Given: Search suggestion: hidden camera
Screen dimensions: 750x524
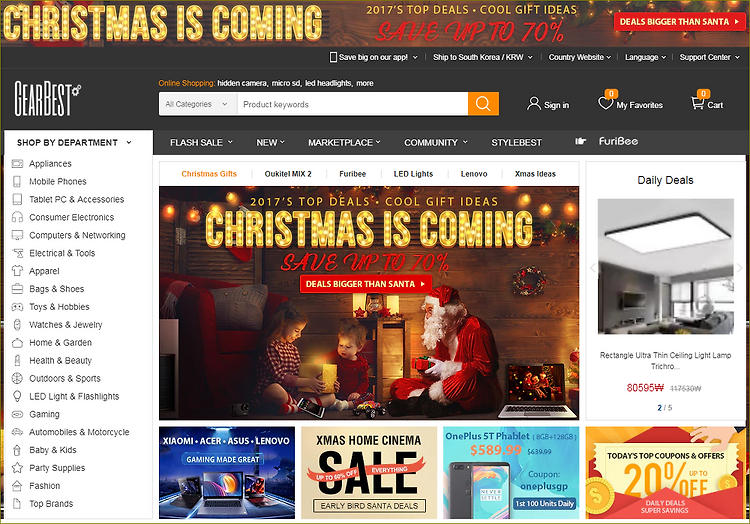Looking at the screenshot, I should [x=242, y=83].
